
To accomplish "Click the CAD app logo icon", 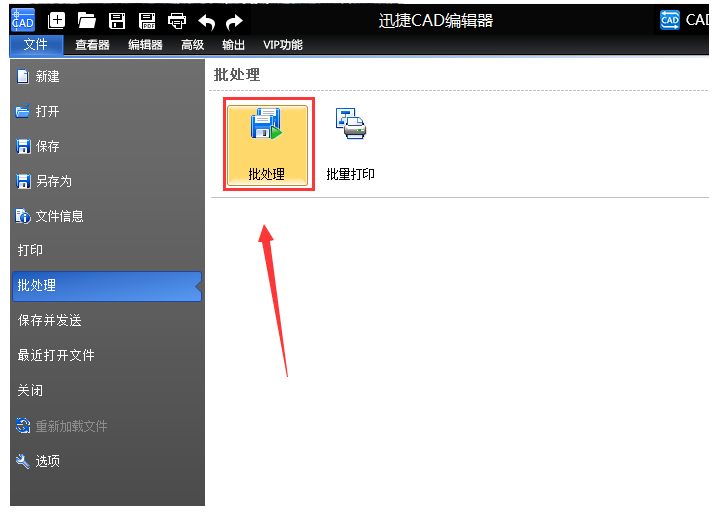I will point(22,19).
